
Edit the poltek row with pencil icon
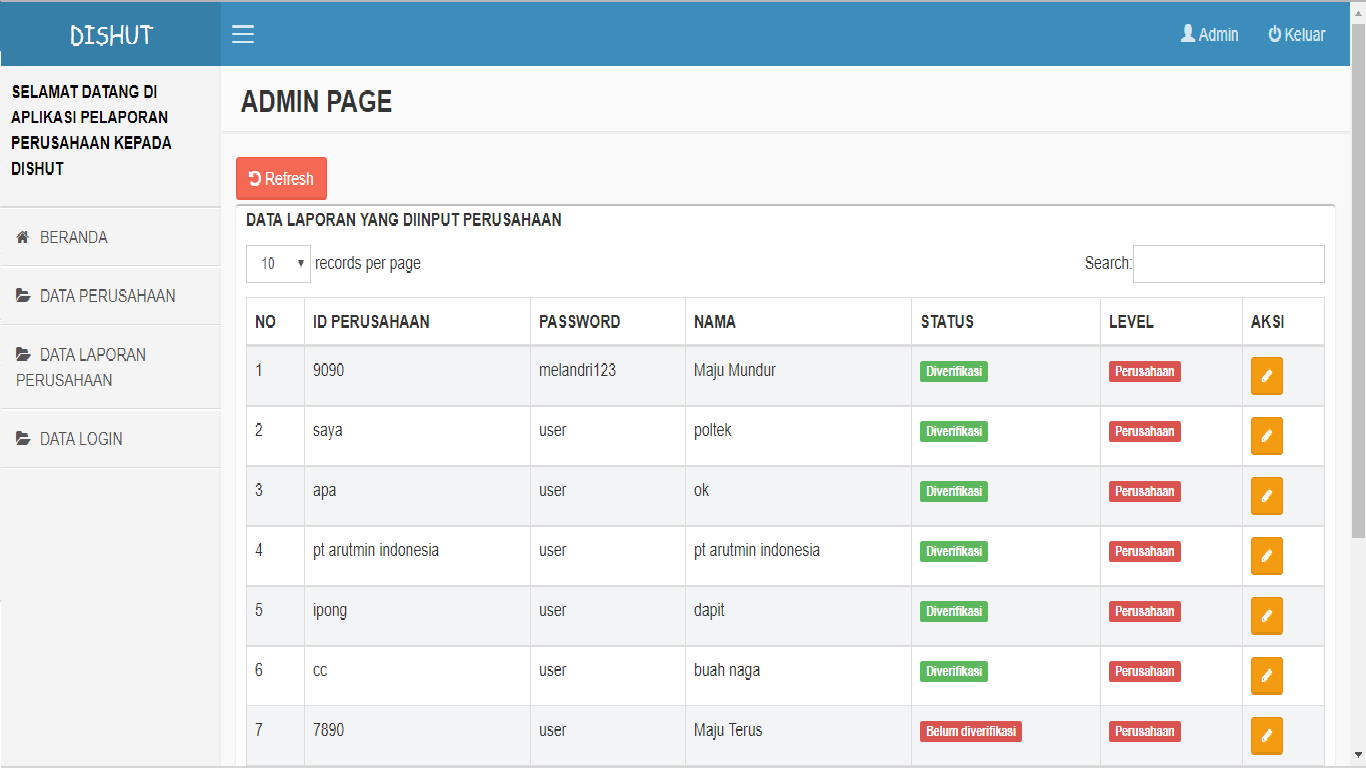click(1266, 436)
